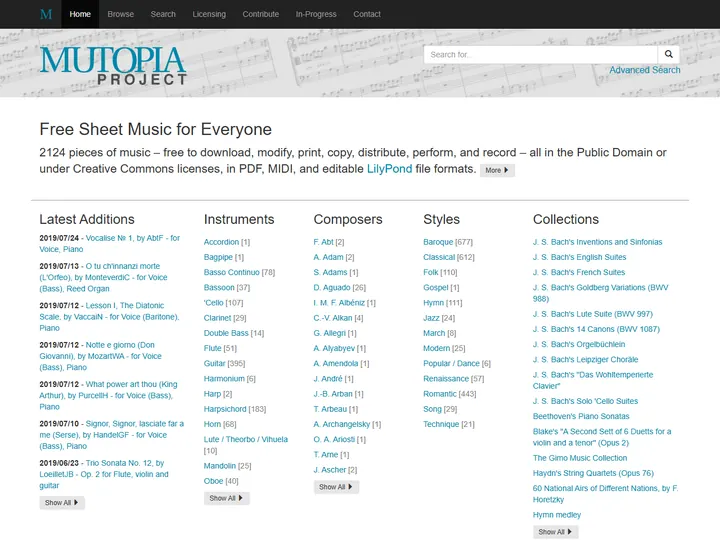Open the Browse menu item
The image size is (720, 540).
coord(121,14)
